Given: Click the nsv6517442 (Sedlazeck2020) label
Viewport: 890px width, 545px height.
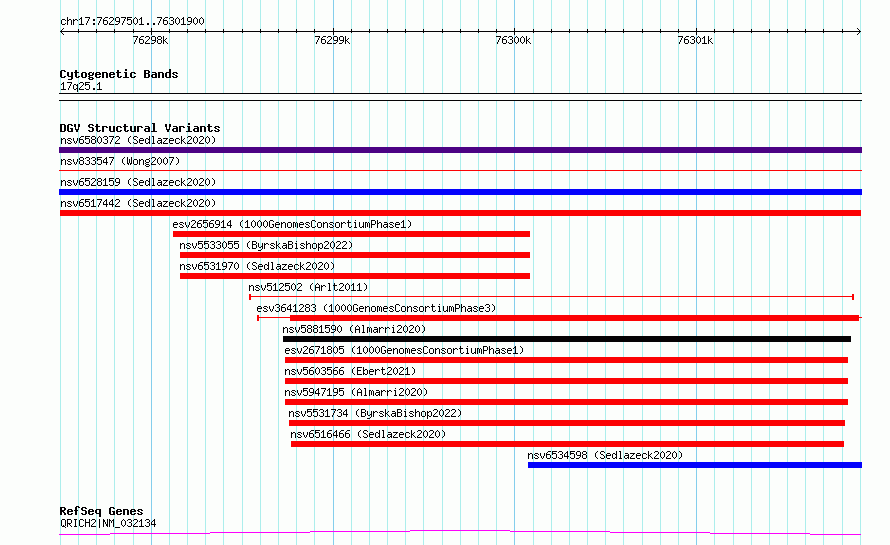Looking at the screenshot, I should [x=138, y=203].
